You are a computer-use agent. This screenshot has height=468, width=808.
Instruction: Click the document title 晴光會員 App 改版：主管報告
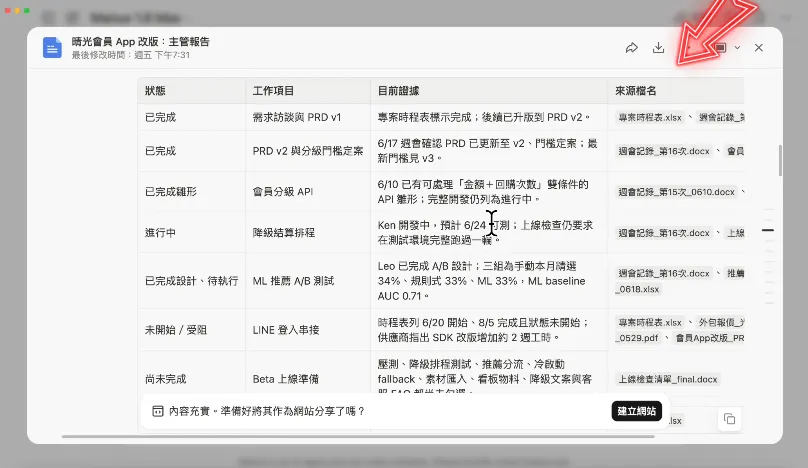click(141, 42)
